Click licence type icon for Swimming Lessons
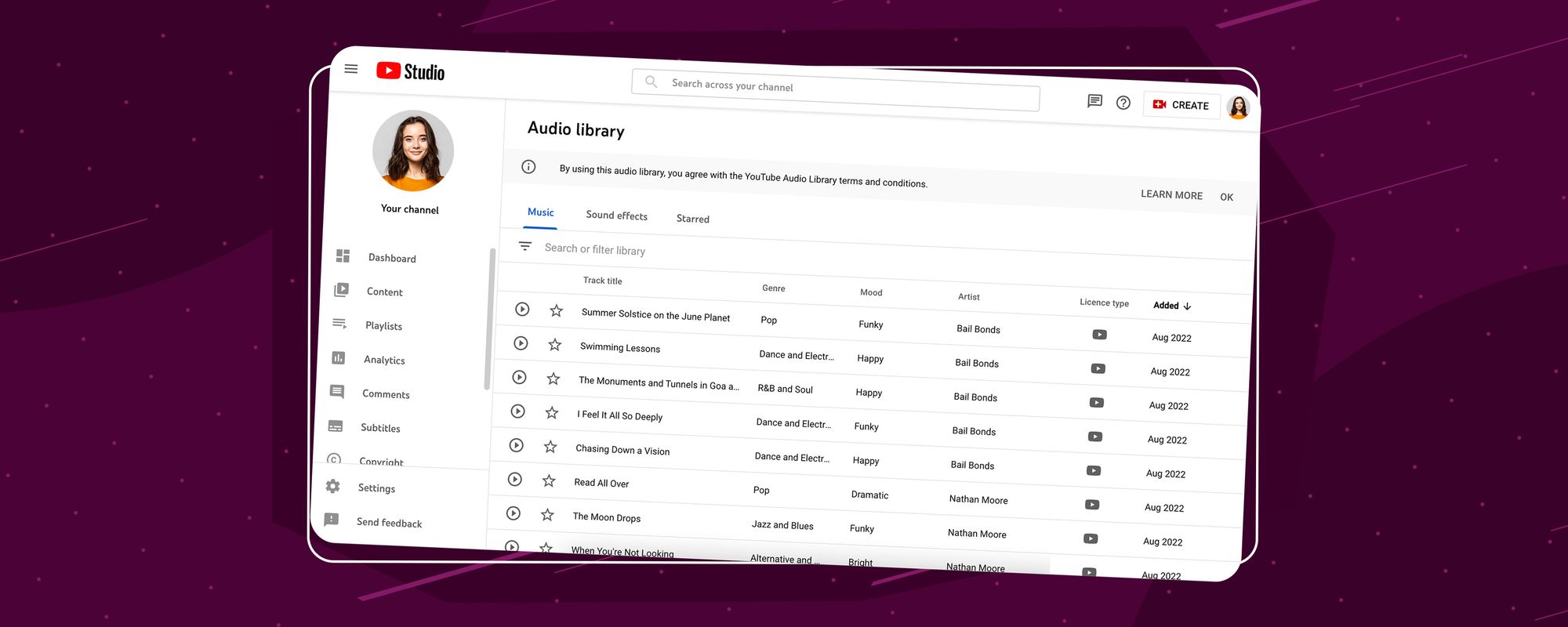This screenshot has width=1568, height=627. (1098, 368)
